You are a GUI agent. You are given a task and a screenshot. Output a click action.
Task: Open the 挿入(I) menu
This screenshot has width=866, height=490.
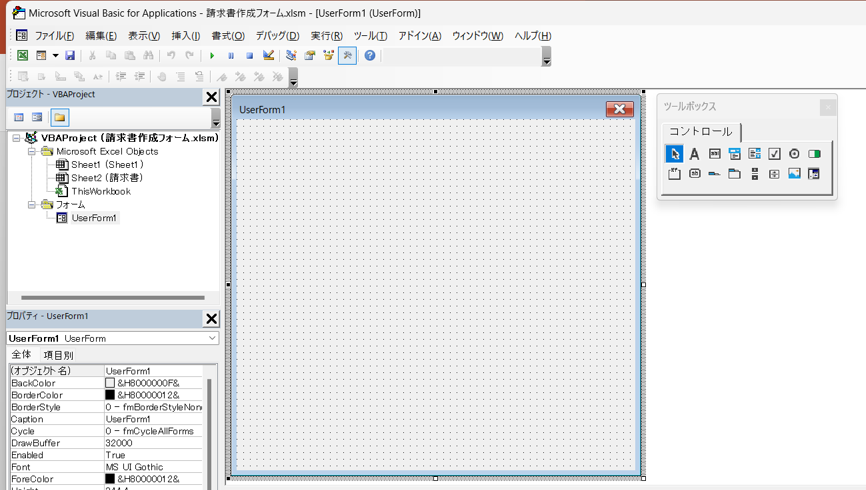coord(186,36)
